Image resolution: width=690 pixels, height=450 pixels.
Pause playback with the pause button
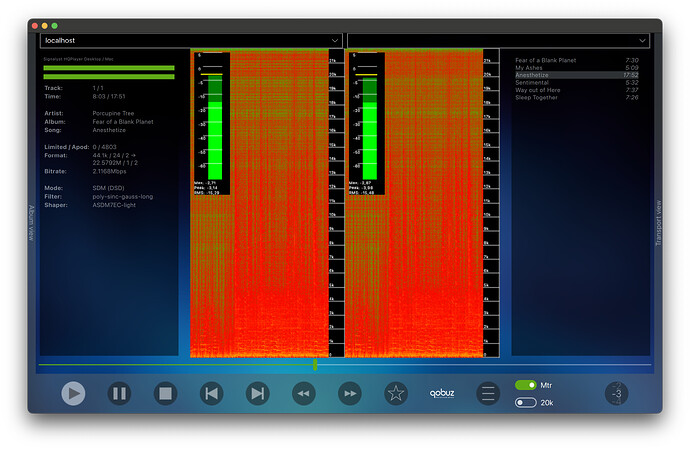coord(119,393)
